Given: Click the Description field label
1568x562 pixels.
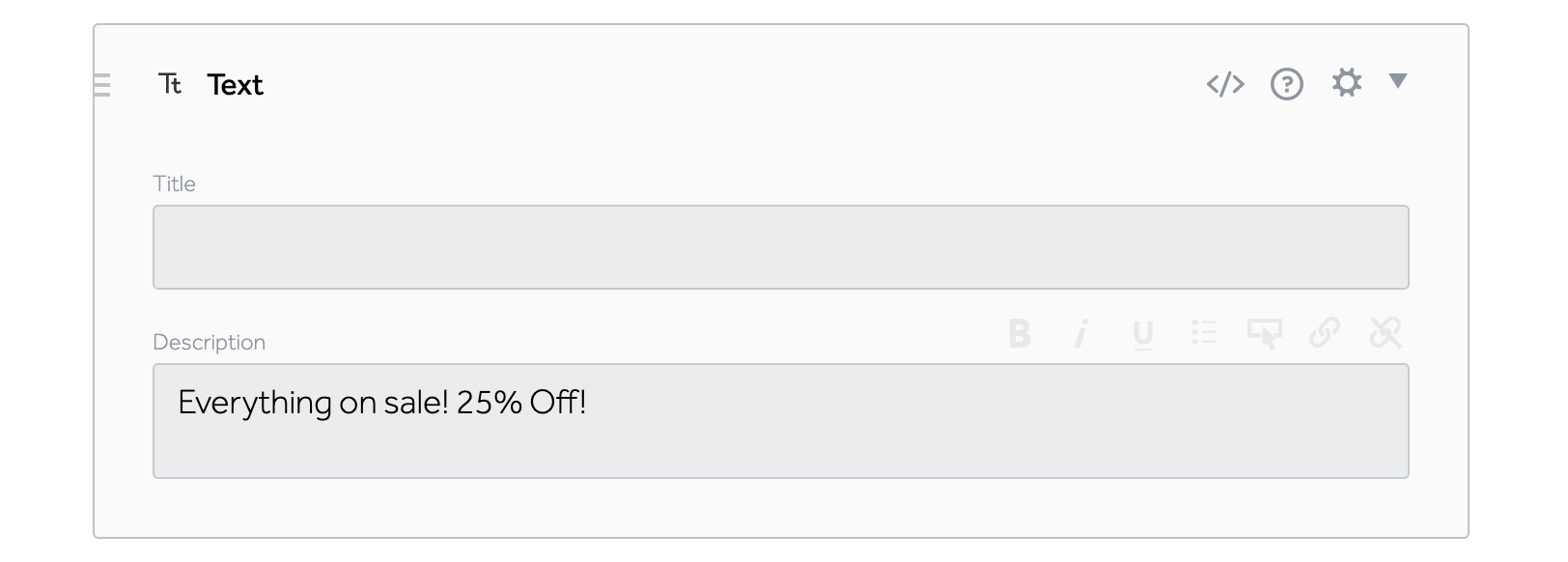Looking at the screenshot, I should (x=209, y=343).
